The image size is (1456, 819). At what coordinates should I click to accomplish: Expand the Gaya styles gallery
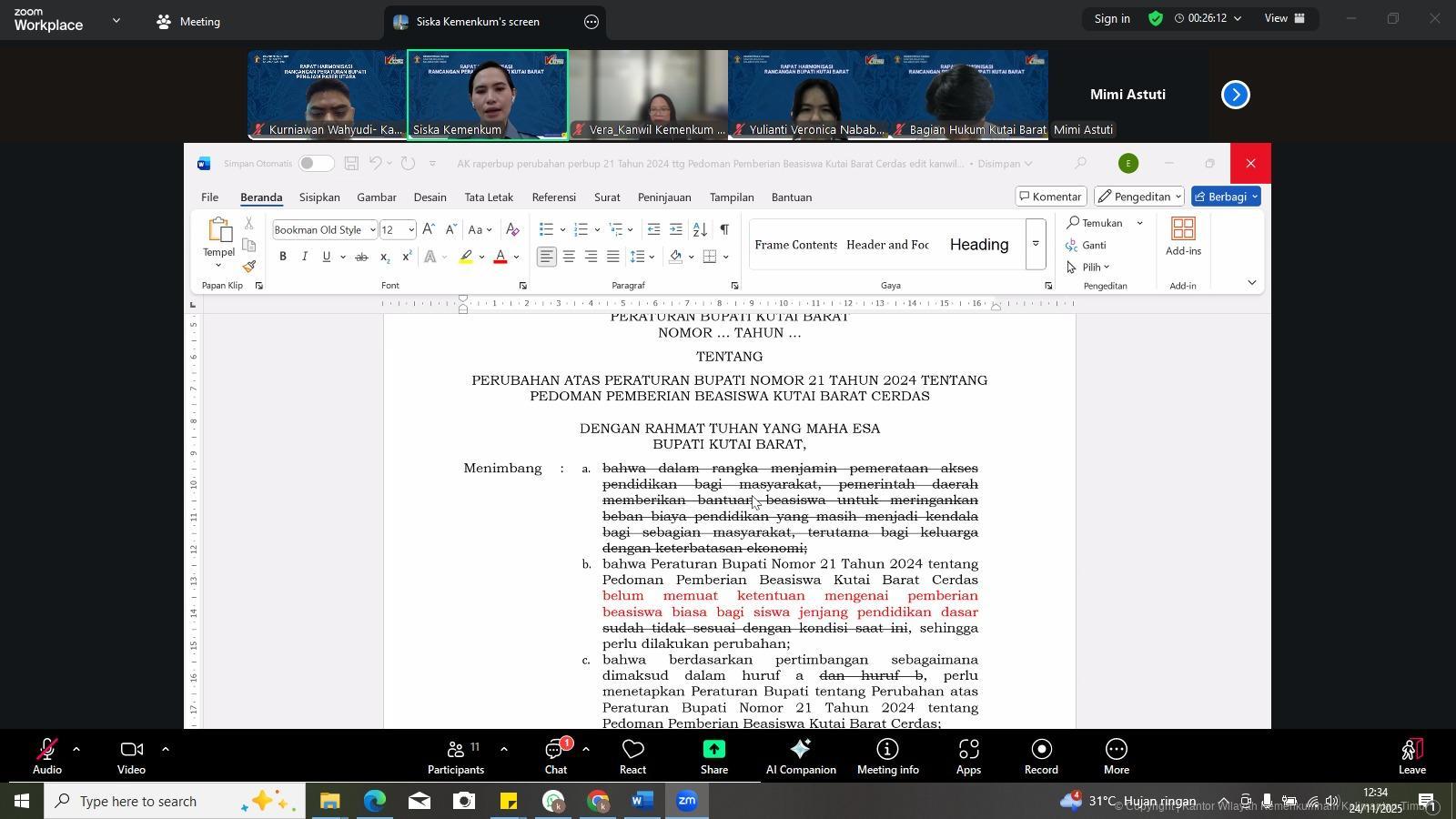pos(1036,244)
